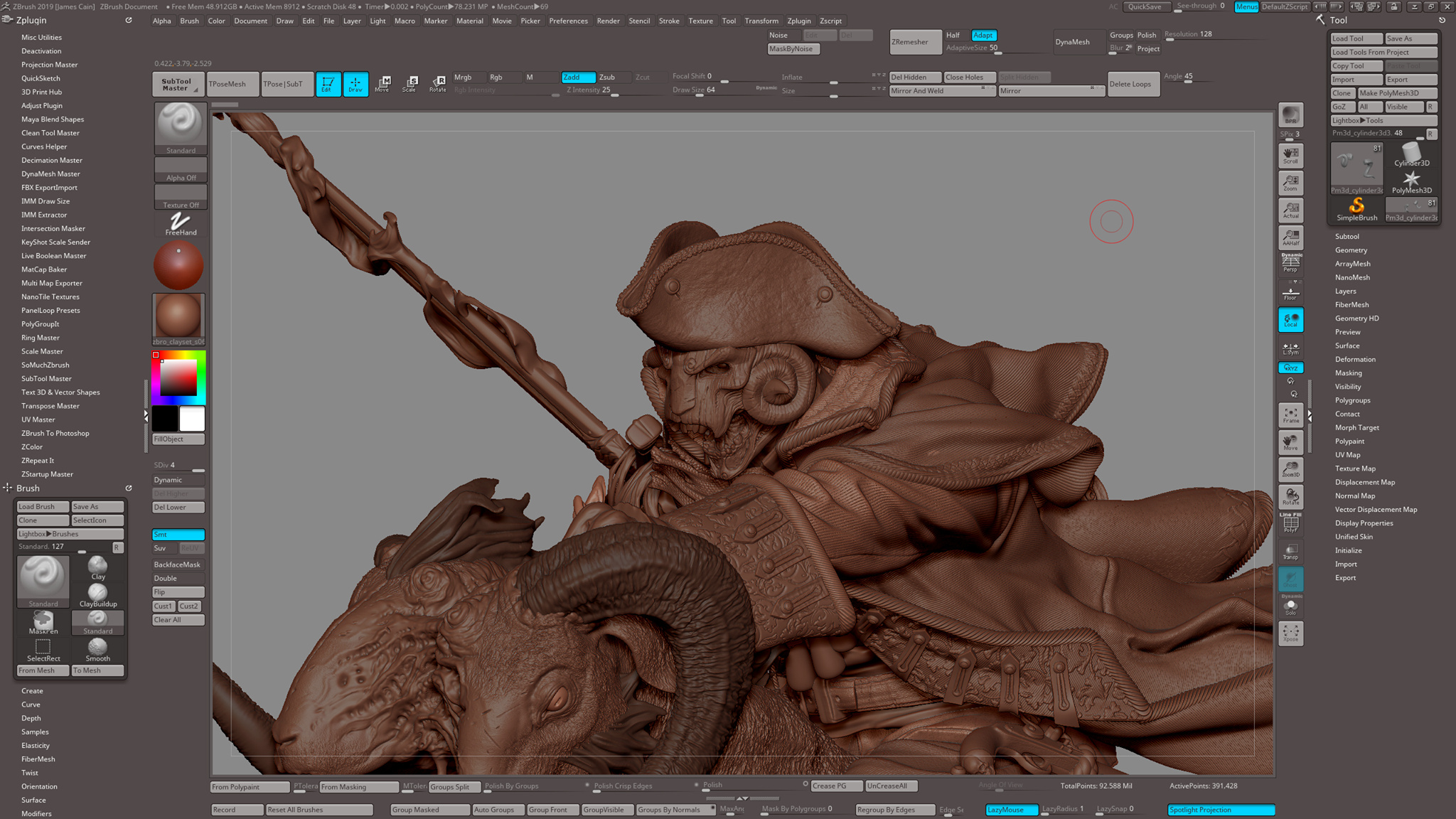Click the Frame view icon
1456x819 pixels.
click(x=1290, y=415)
